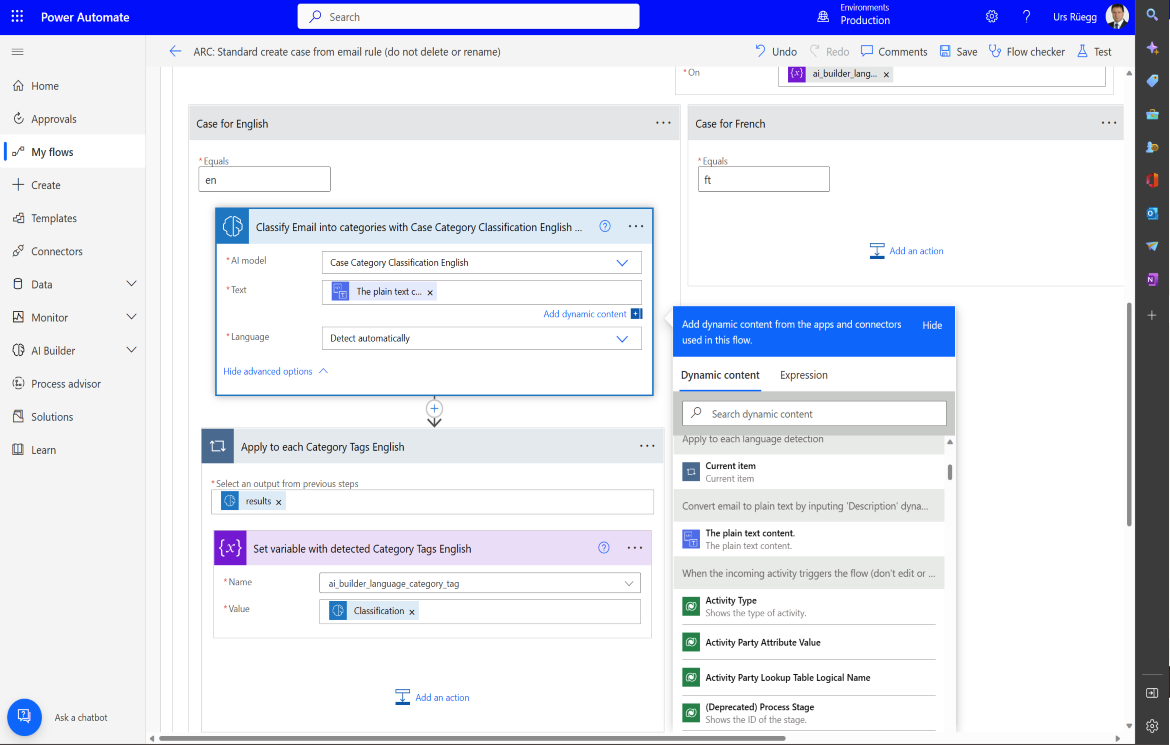Click the horizontal scrollbar at bottom
Image resolution: width=1170 pixels, height=745 pixels.
pos(472,738)
